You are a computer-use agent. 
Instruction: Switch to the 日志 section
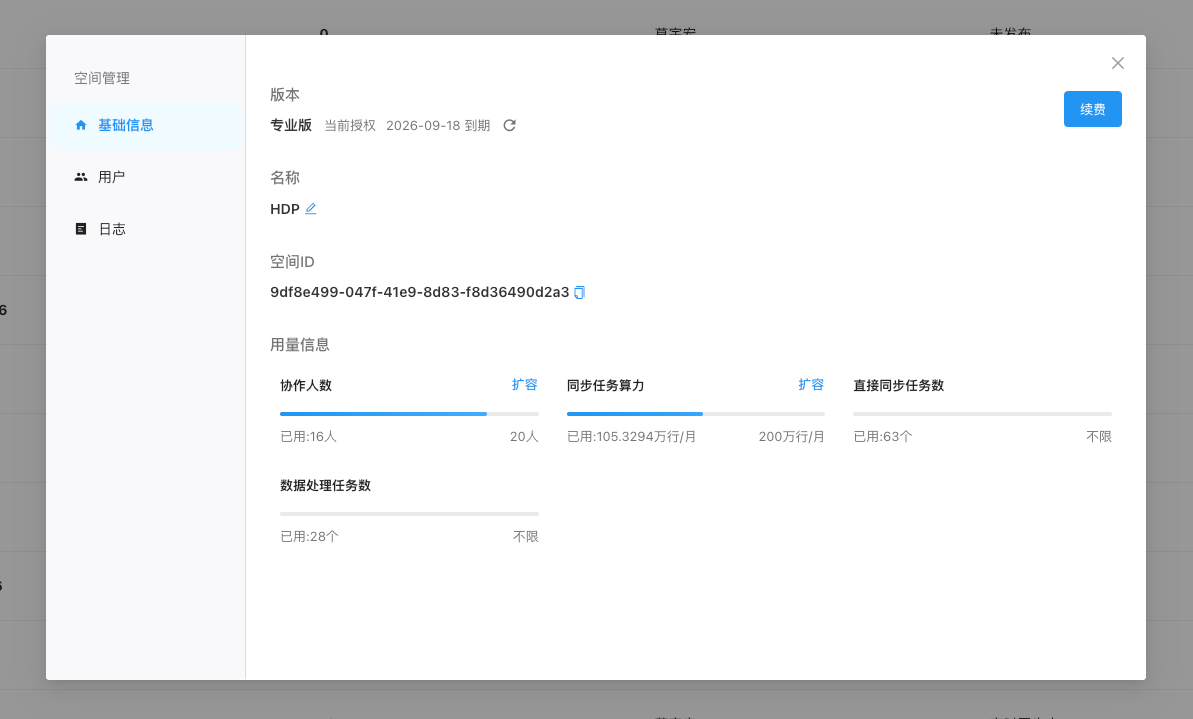[x=112, y=229]
